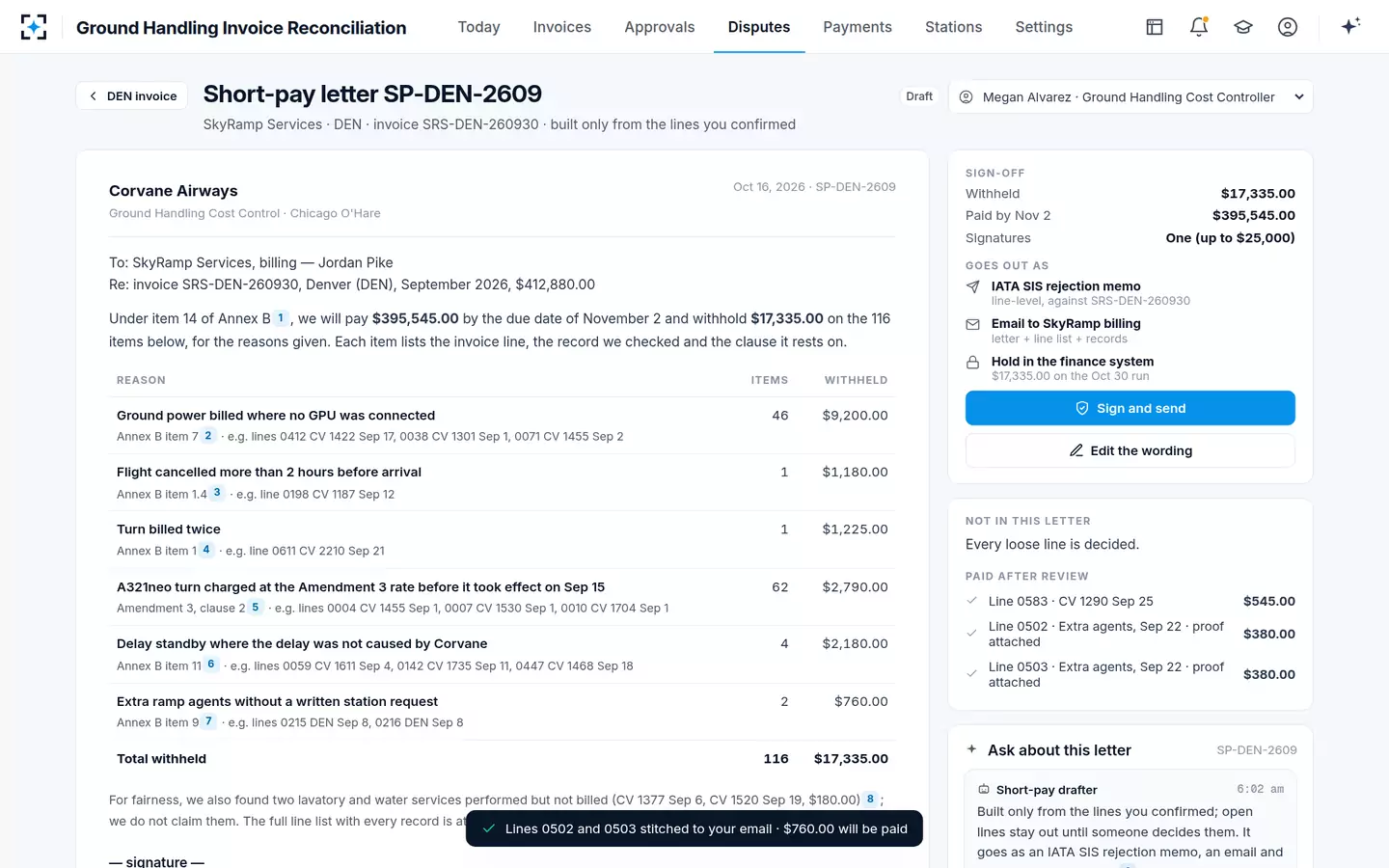The height and width of the screenshot is (868, 1389).
Task: Click the app logo in the header
Action: point(34,27)
